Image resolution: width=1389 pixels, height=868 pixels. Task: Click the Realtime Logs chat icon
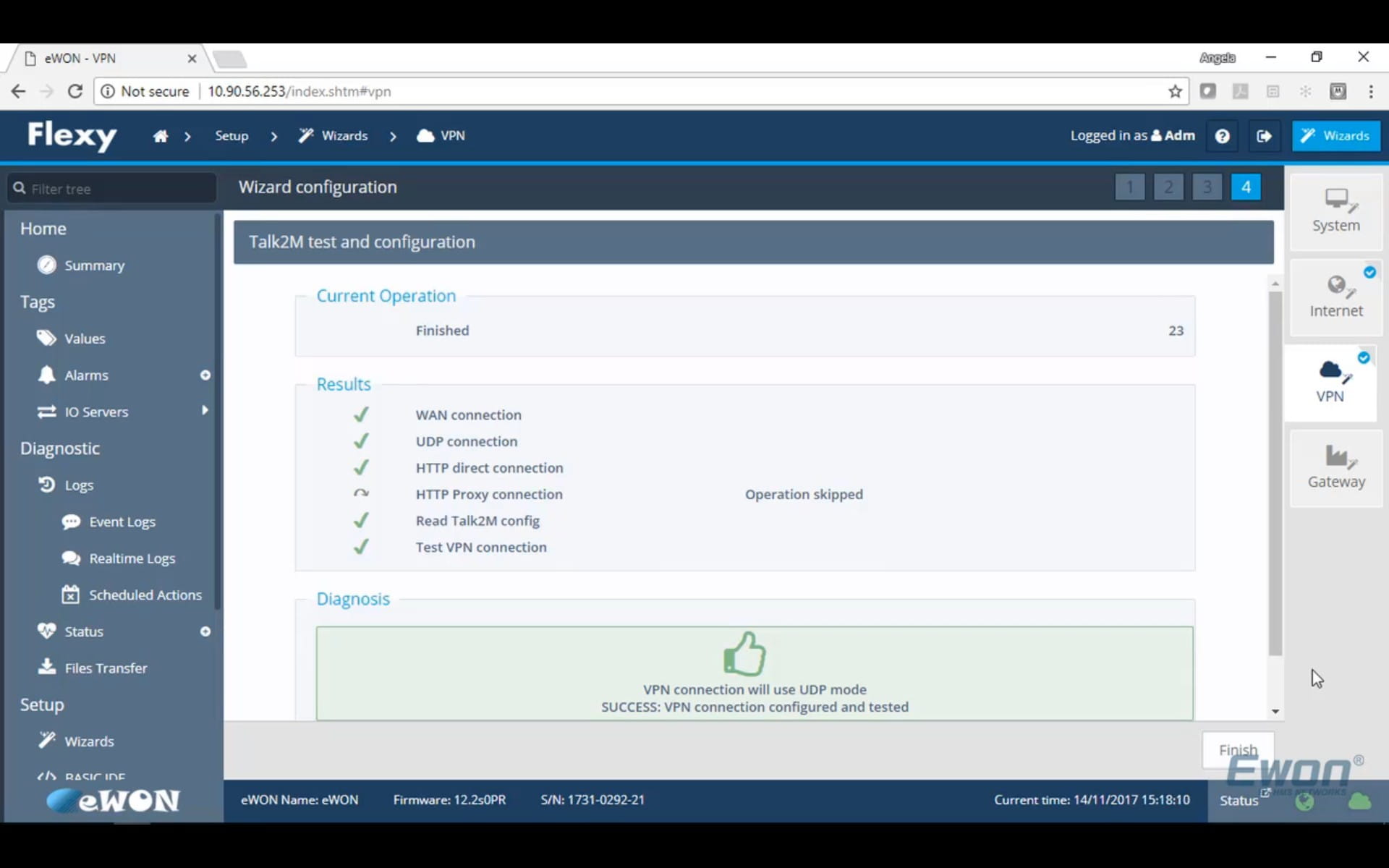pos(71,558)
